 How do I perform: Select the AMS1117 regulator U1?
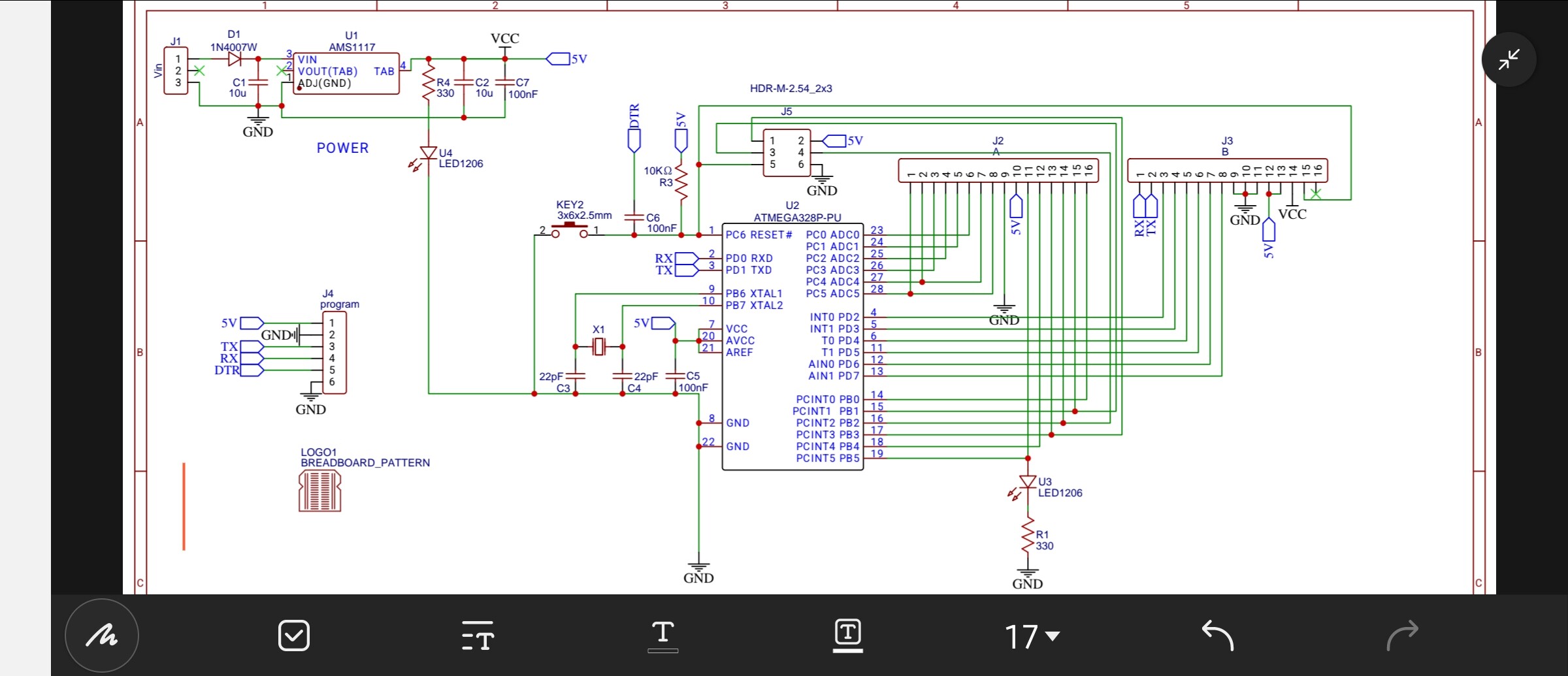tap(346, 72)
